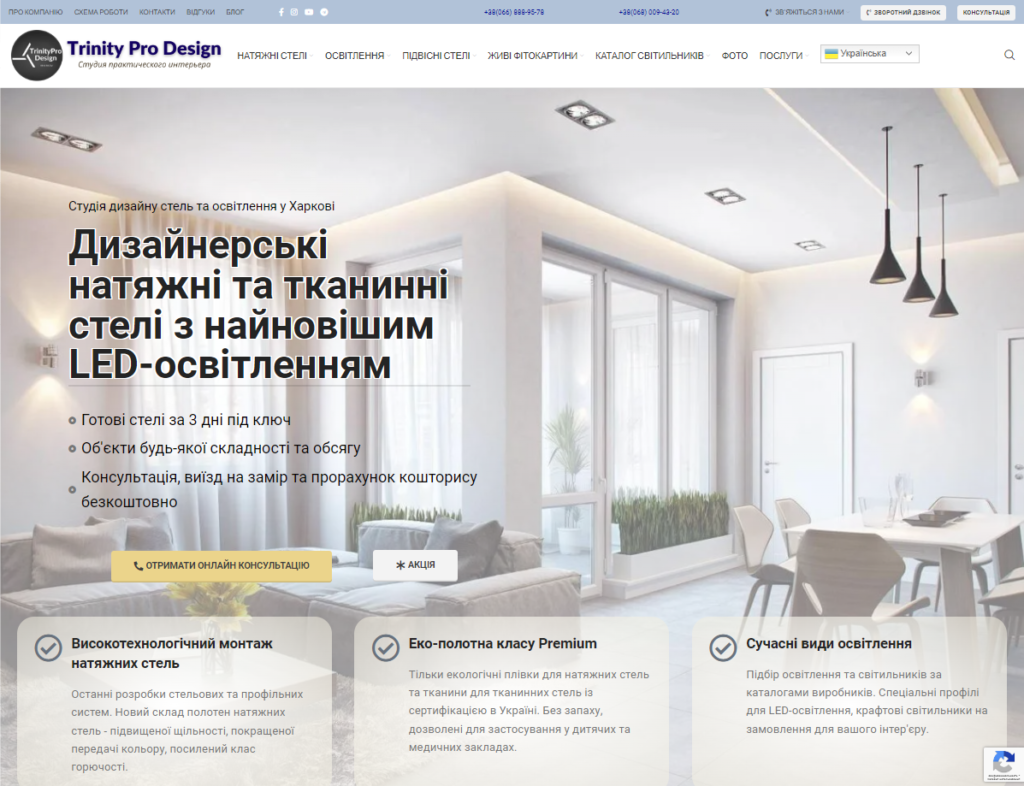Open the Українська language dropdown
The height and width of the screenshot is (786, 1024).
coord(869,54)
